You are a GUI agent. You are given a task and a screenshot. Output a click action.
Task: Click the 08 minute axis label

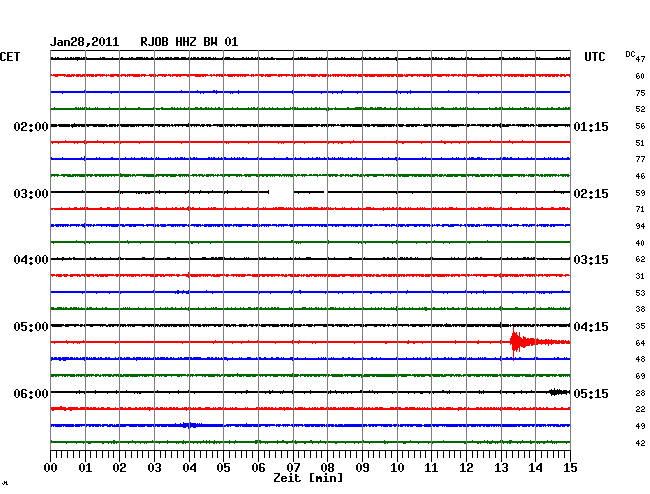pos(327,468)
